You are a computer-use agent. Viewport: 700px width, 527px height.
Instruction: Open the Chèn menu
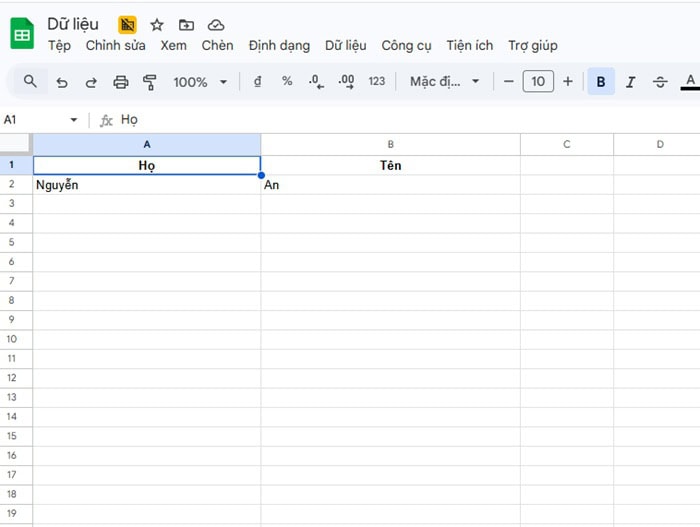click(x=217, y=45)
